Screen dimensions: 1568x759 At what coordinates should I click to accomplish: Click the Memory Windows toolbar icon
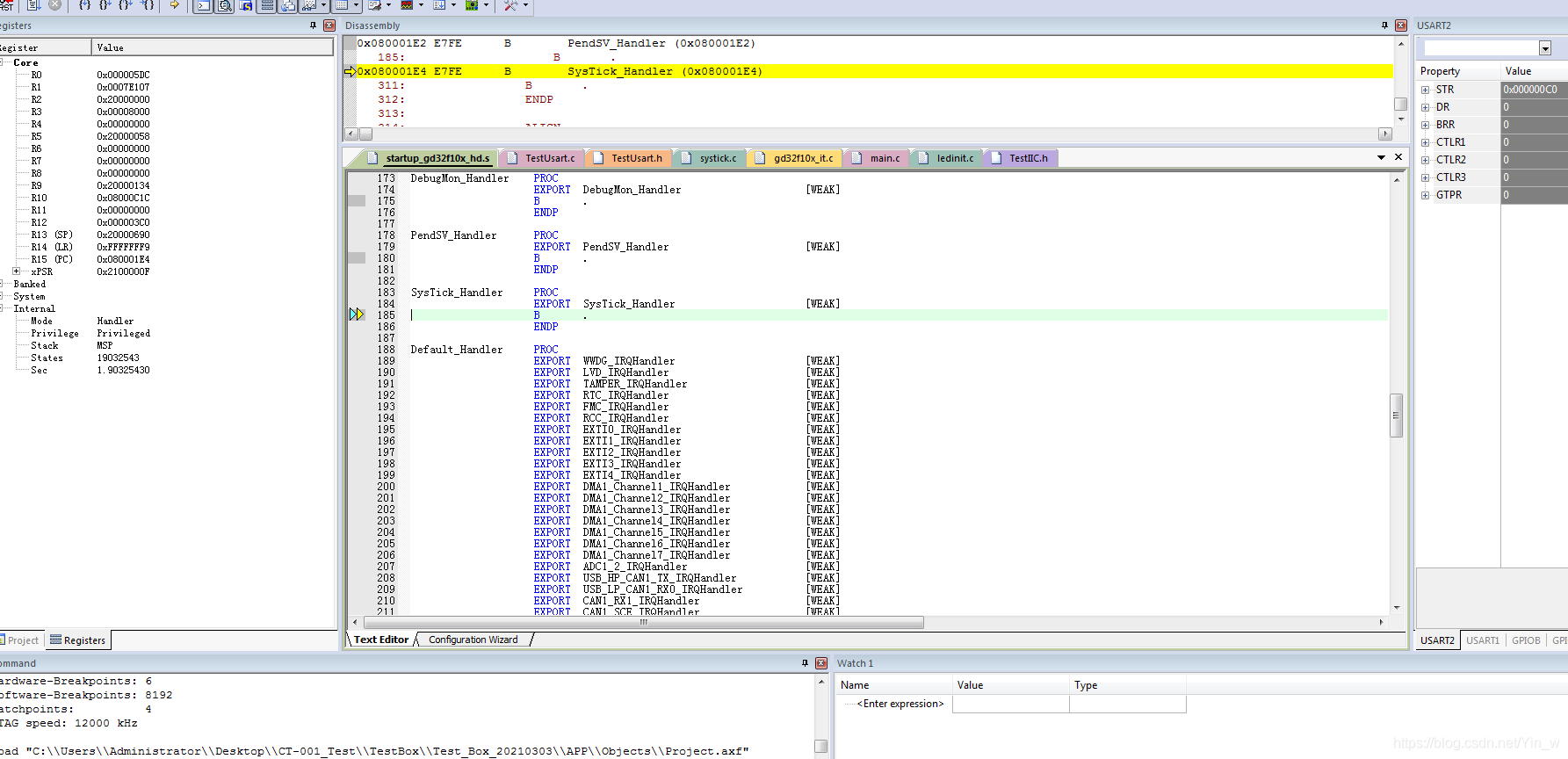[342, 5]
